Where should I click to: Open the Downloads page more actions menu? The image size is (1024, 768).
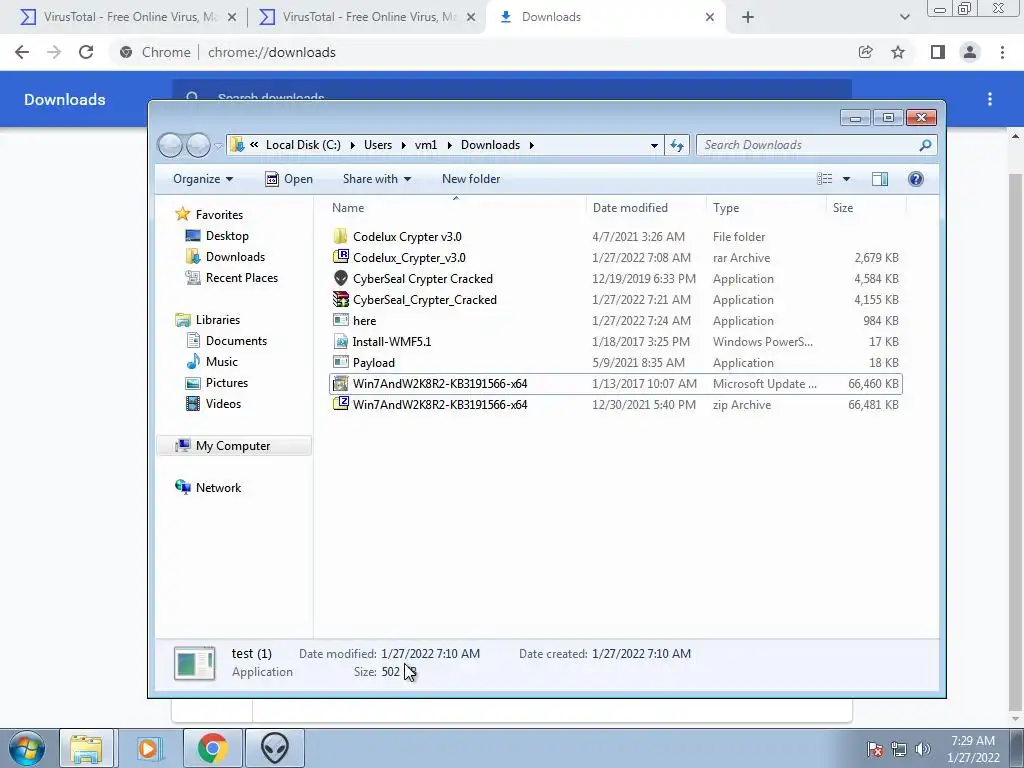point(990,99)
